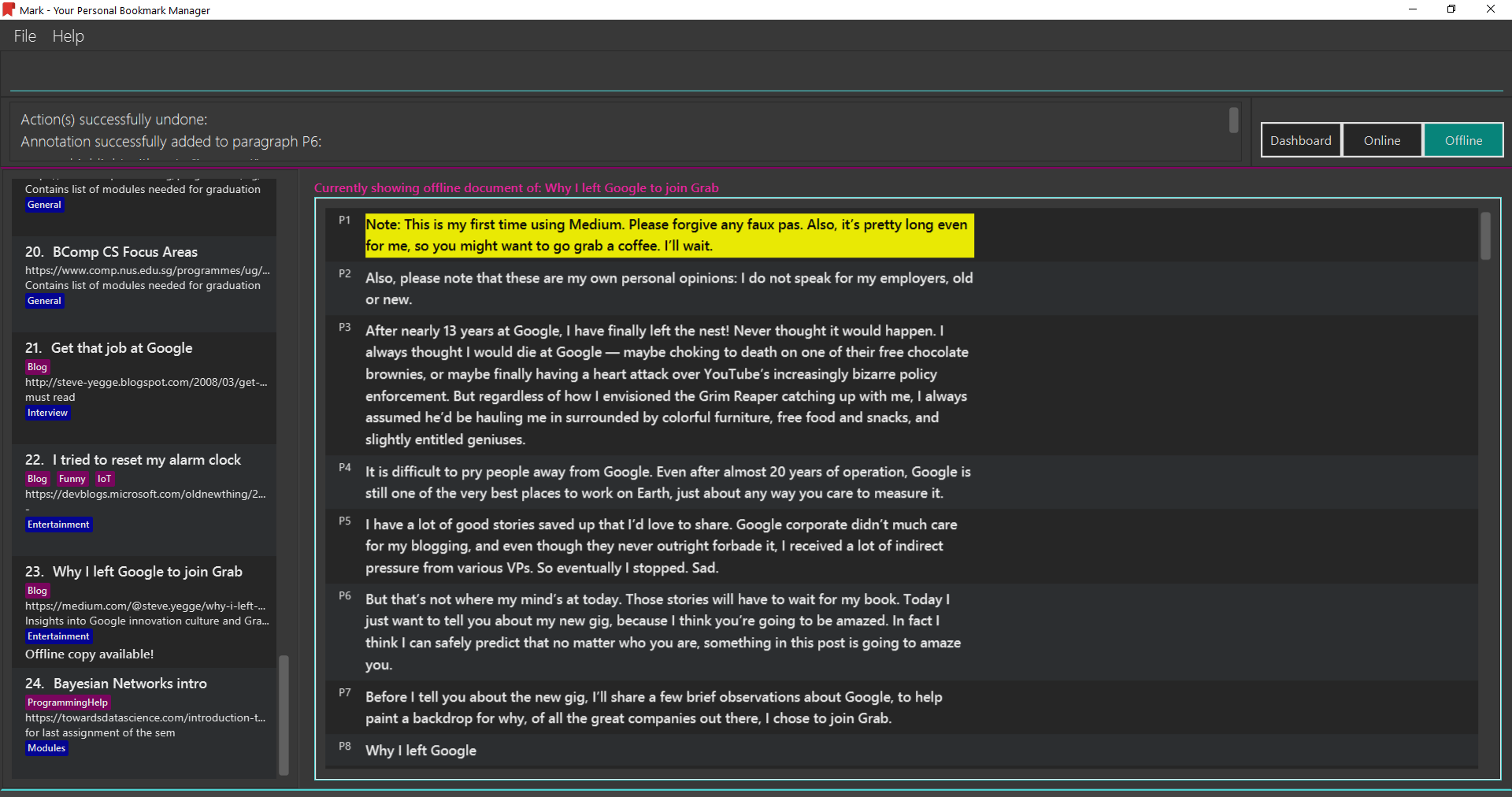The width and height of the screenshot is (1512, 797).
Task: Click the towardsdatascience.com URL text
Action: [x=146, y=718]
